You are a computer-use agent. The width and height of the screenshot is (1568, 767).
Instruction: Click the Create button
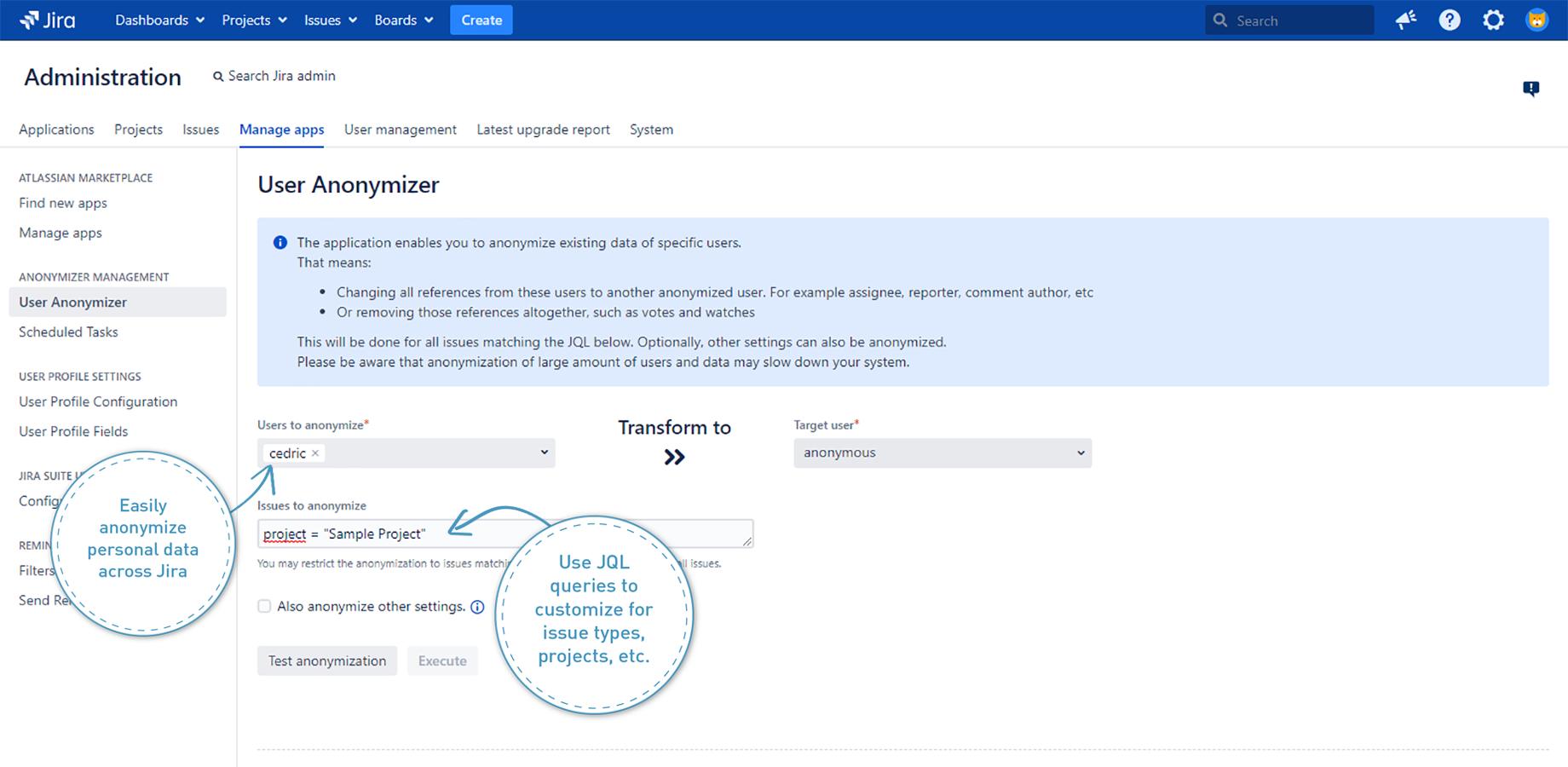481,20
